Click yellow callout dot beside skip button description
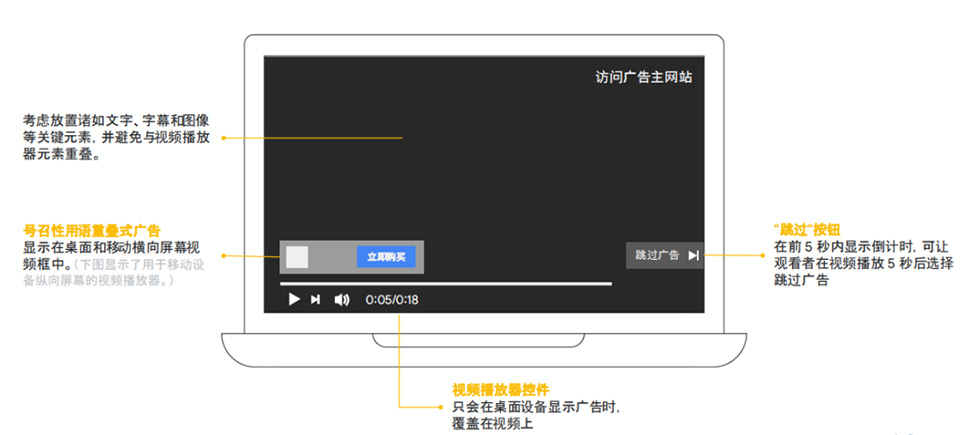Screen dimensions: 980x435 point(765,255)
